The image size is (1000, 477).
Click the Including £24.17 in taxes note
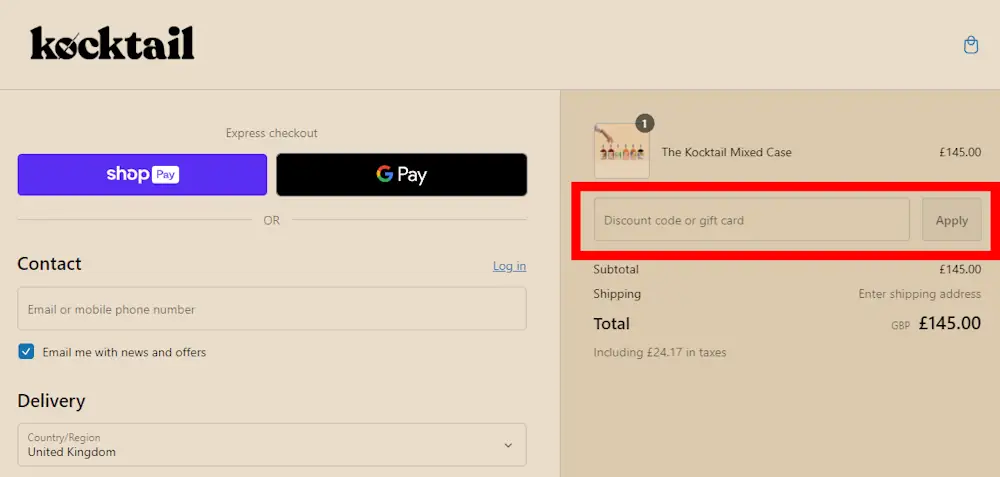(660, 352)
